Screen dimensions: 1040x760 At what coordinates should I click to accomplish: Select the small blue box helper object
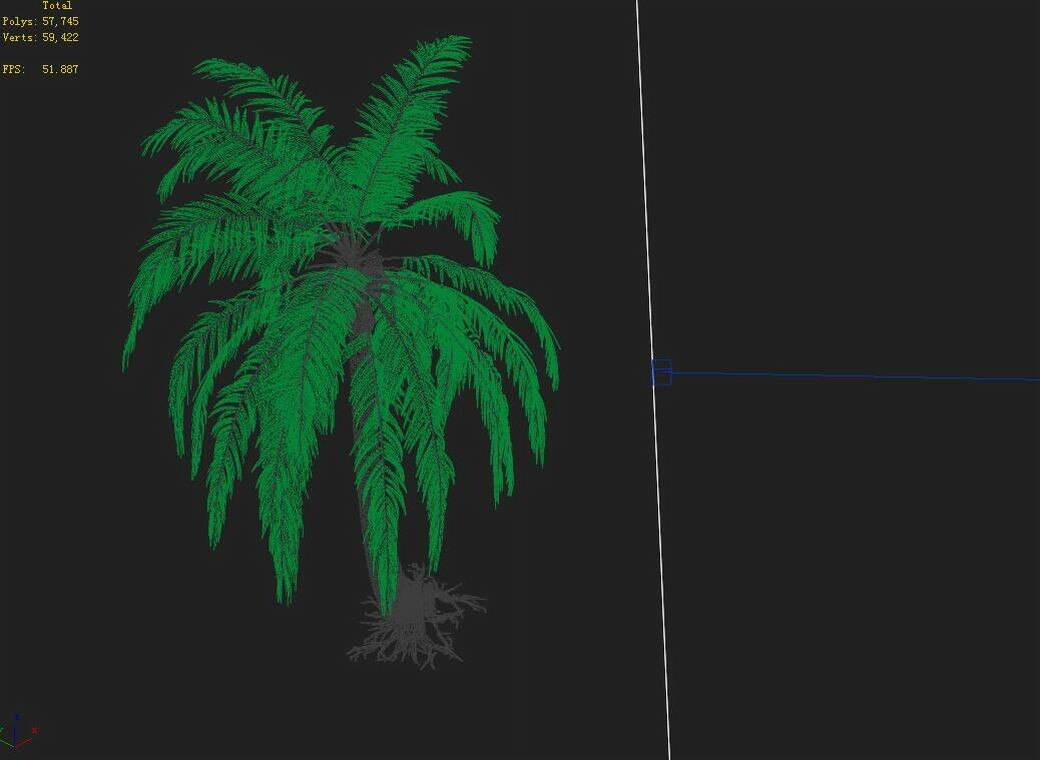661,372
